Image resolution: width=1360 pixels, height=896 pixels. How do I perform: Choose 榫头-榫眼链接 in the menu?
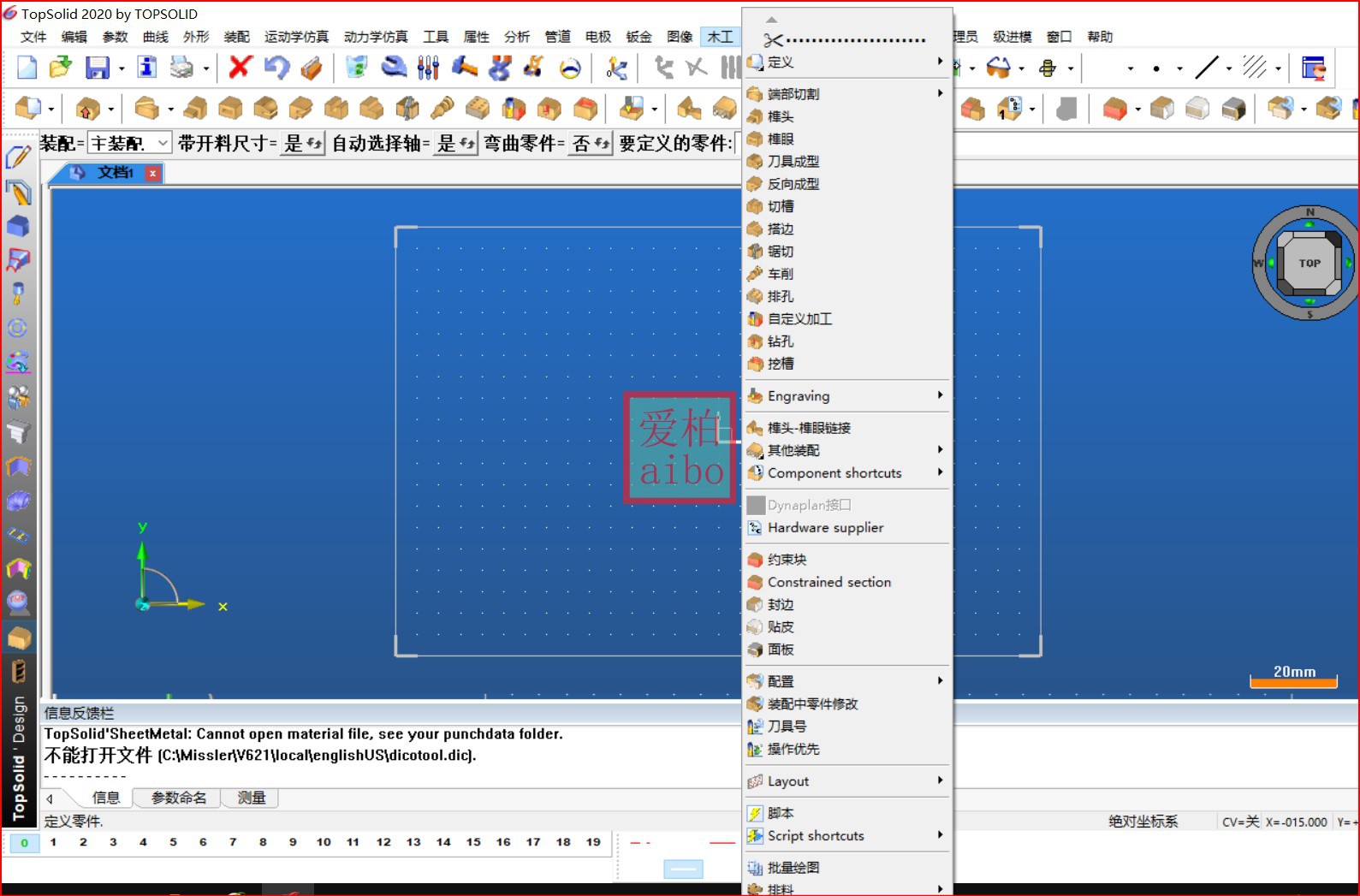[x=847, y=428]
